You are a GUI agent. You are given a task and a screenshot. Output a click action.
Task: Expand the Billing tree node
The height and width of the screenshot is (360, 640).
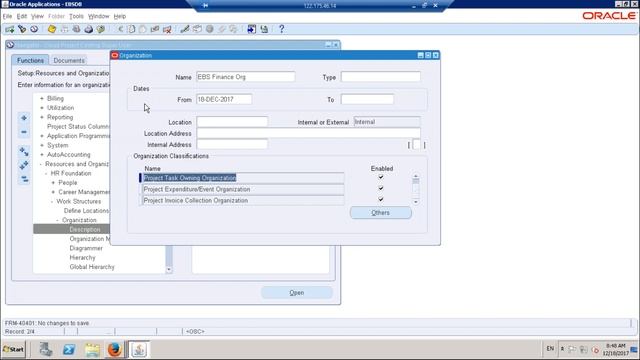click(x=42, y=98)
